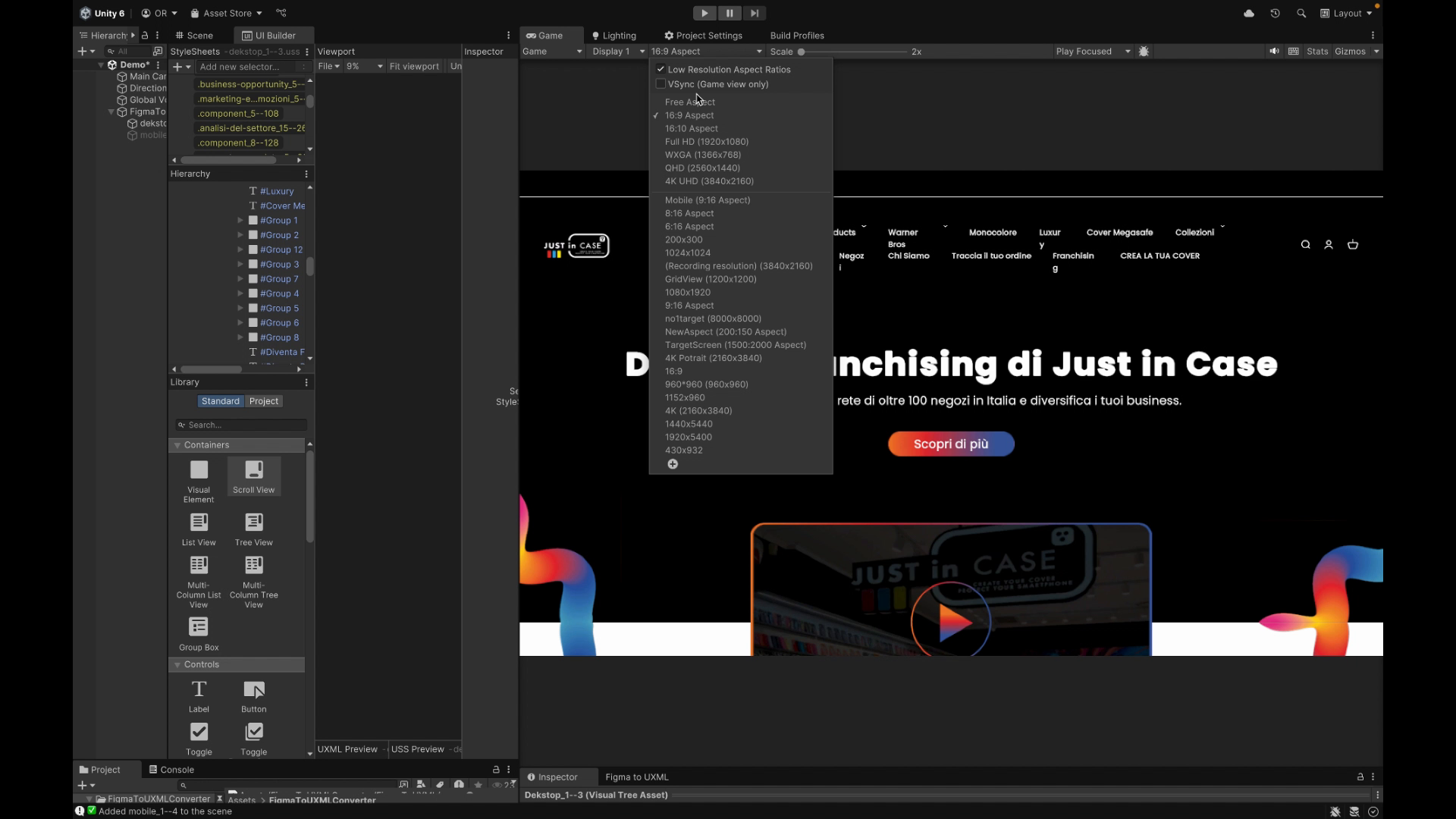This screenshot has height=819, width=1456.
Task: Select Free Aspect in the resolution list
Action: point(690,102)
